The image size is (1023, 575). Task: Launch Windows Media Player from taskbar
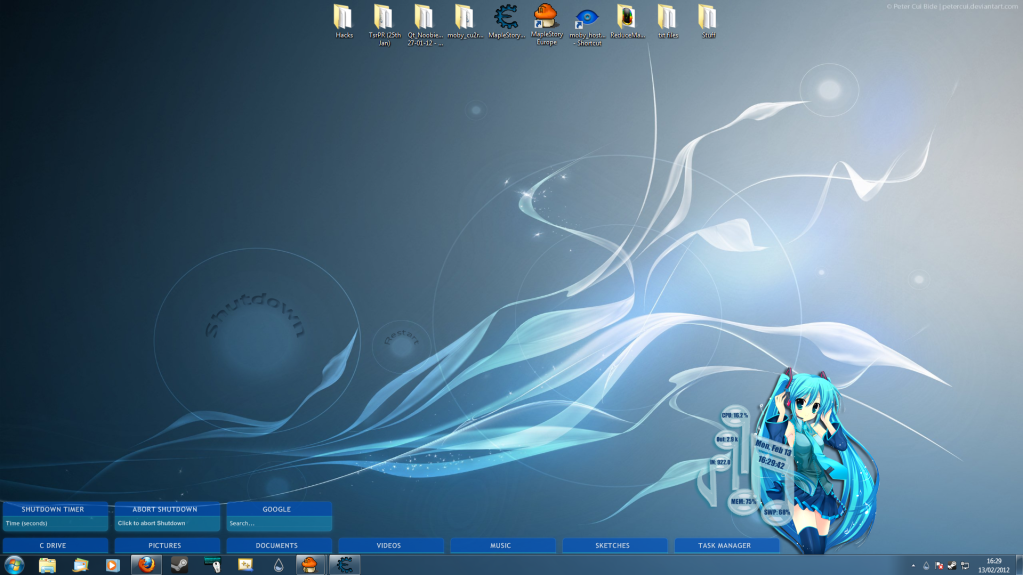(113, 565)
